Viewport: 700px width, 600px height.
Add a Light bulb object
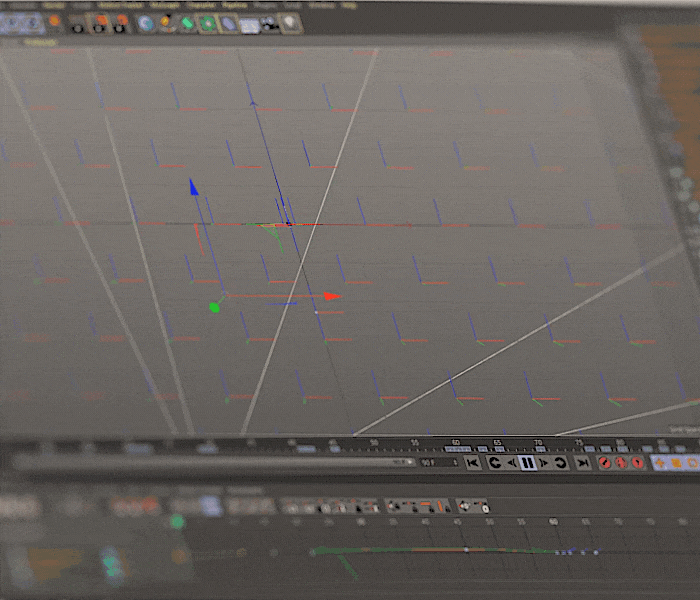tap(290, 24)
